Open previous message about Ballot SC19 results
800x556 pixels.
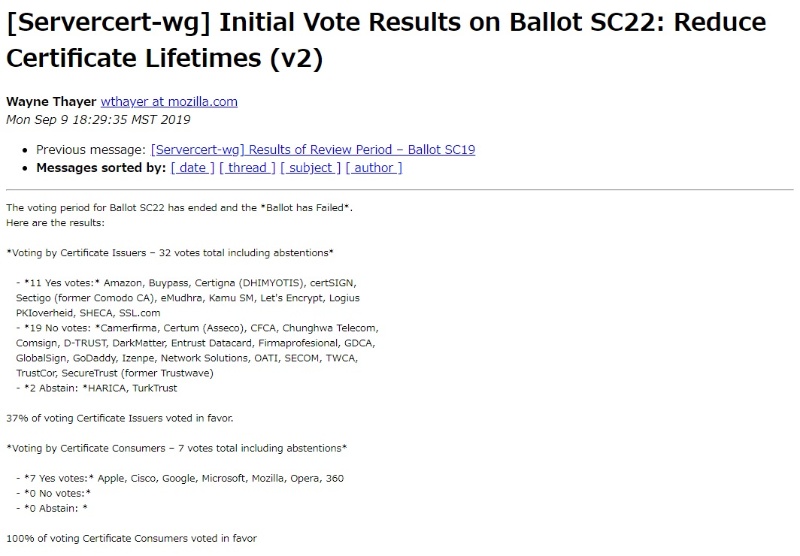click(313, 150)
